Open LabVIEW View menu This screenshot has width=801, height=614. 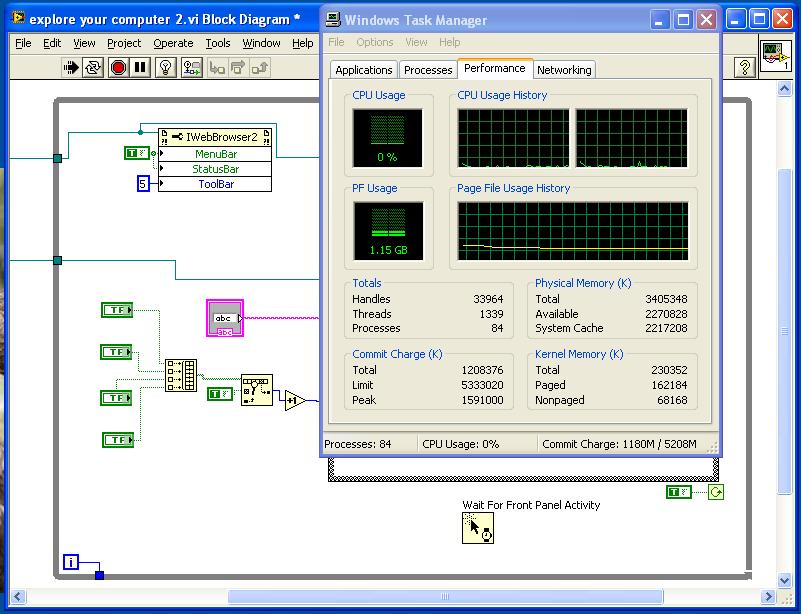84,43
